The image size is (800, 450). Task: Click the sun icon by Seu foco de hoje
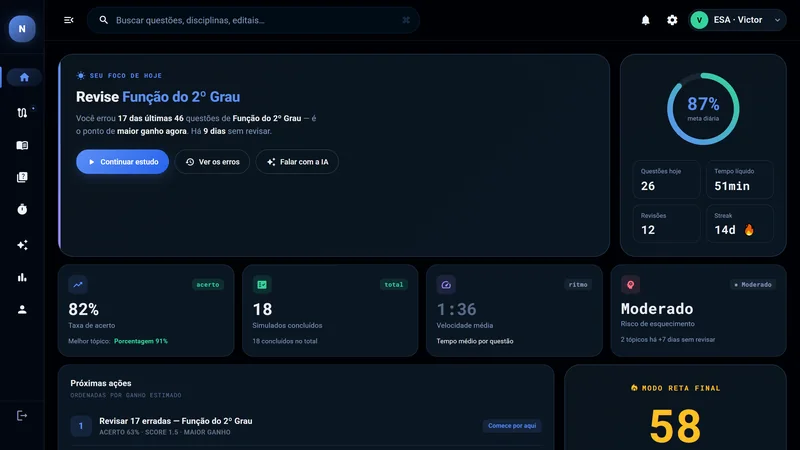point(81,76)
